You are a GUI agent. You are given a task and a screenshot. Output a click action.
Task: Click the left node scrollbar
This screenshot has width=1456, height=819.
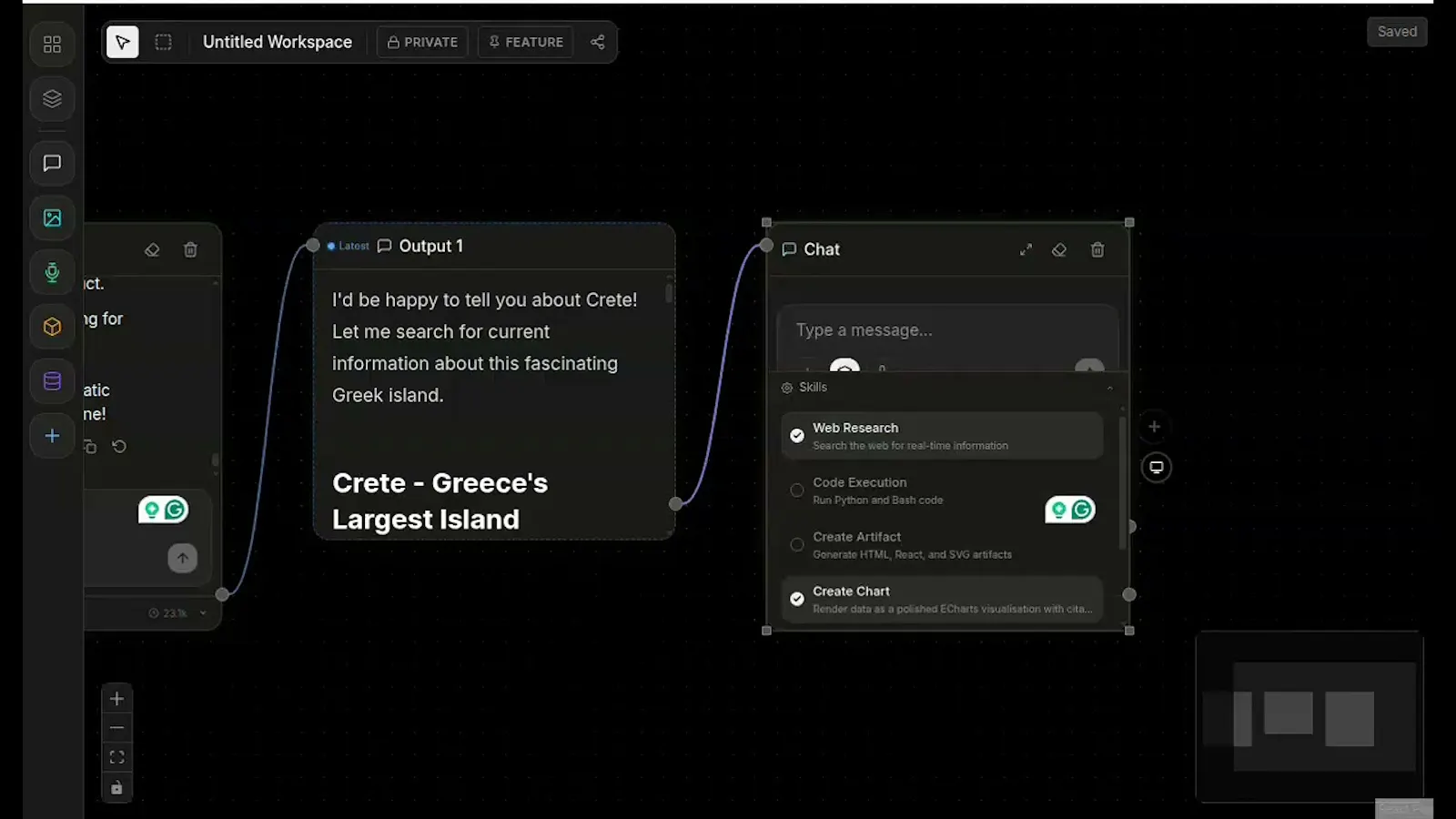[x=215, y=460]
